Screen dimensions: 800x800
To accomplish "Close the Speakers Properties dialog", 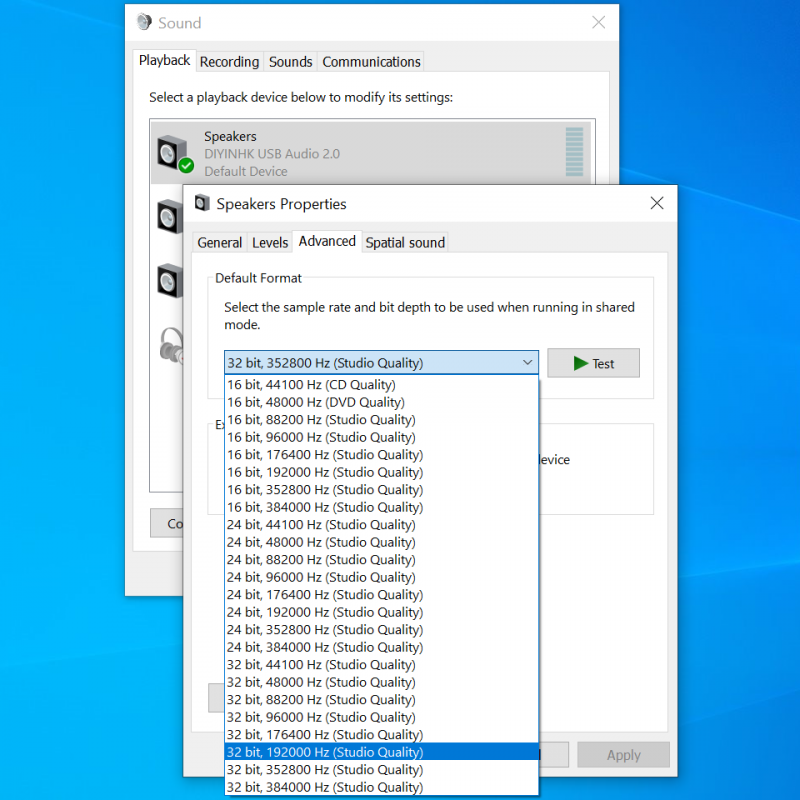I will [657, 203].
